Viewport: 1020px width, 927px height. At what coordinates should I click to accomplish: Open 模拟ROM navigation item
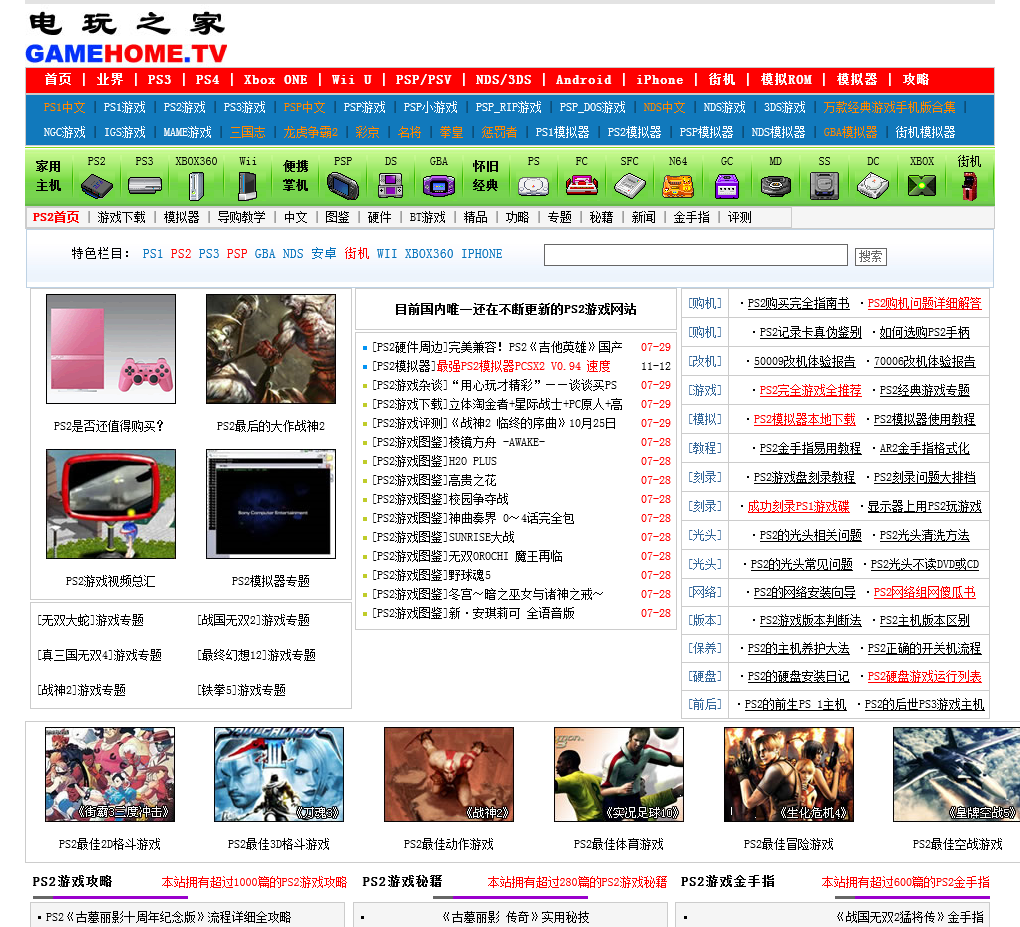(x=786, y=79)
